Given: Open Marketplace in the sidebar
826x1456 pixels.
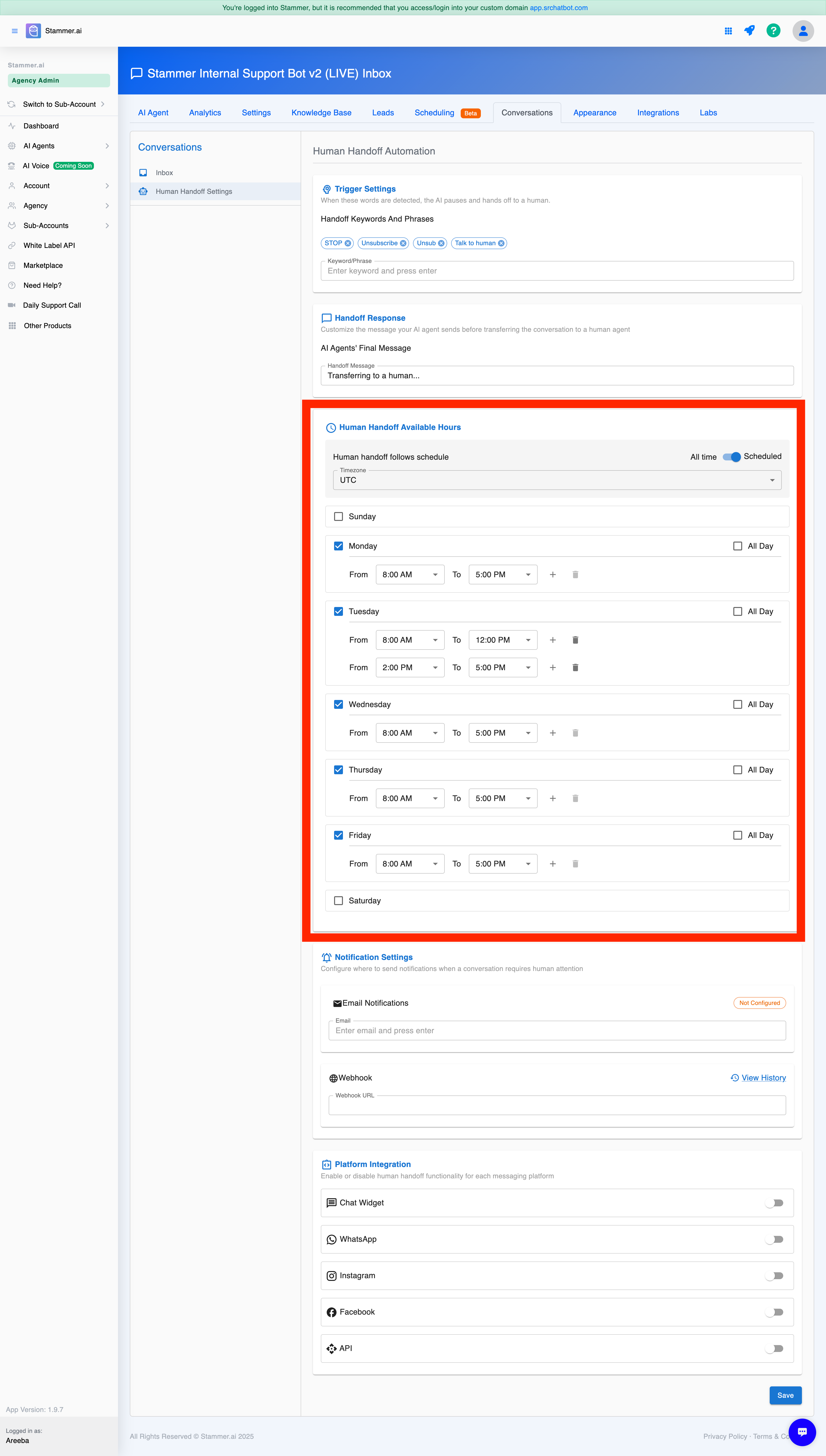Looking at the screenshot, I should coord(43,266).
